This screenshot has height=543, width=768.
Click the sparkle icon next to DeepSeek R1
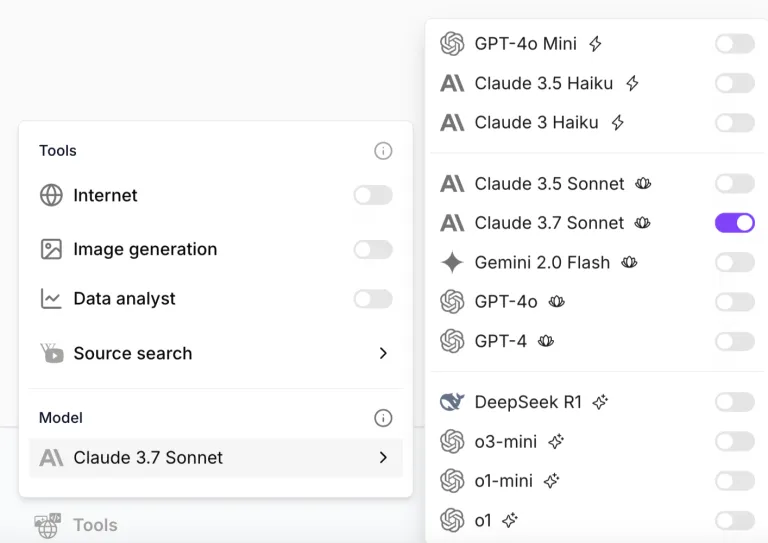point(600,402)
